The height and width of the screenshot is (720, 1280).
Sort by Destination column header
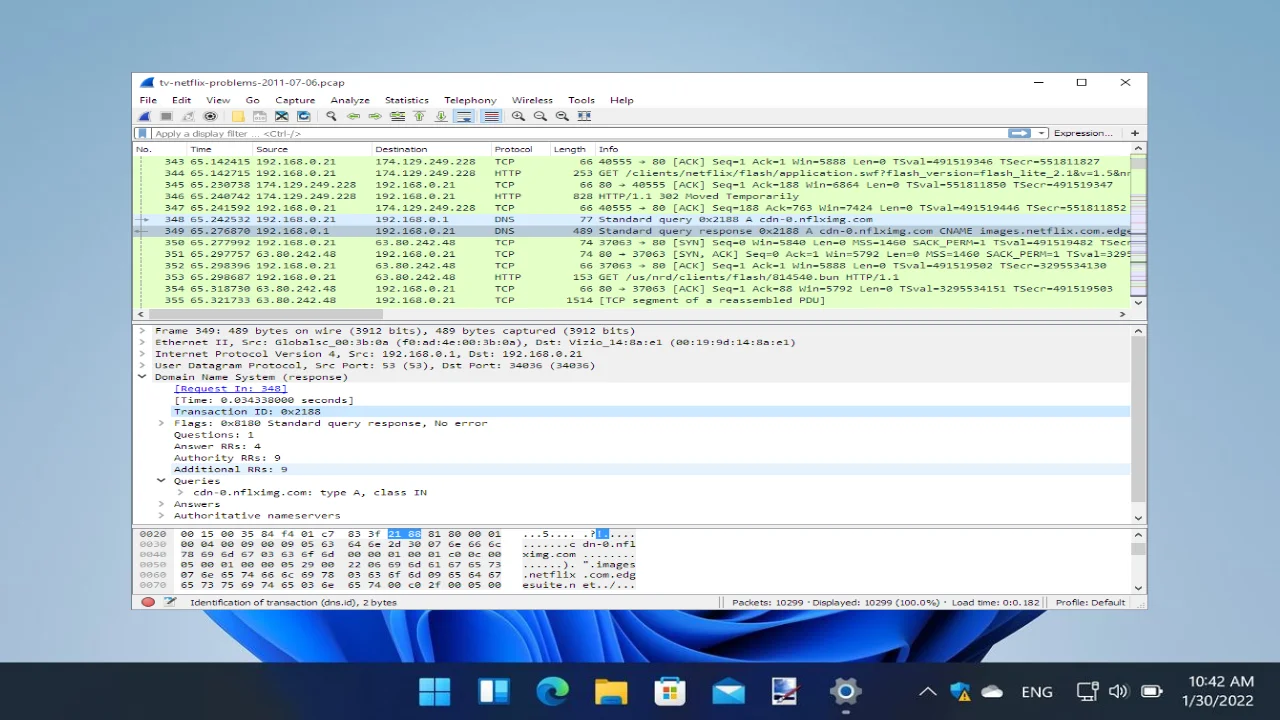431,149
